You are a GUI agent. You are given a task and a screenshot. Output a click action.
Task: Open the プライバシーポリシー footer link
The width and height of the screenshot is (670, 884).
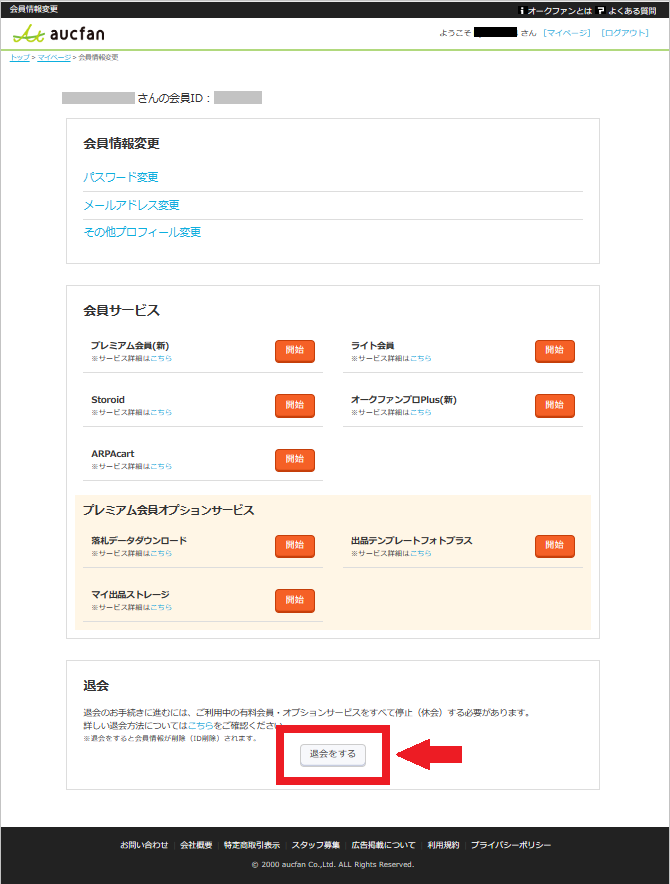(x=510, y=845)
